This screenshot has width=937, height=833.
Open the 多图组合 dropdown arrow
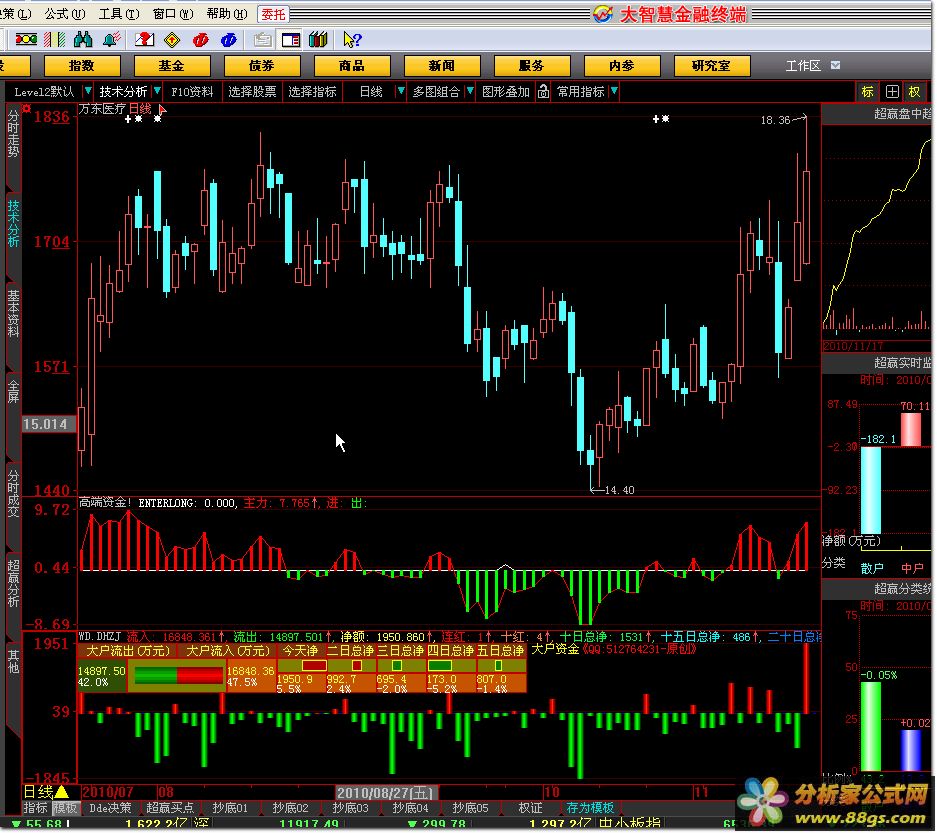point(470,91)
